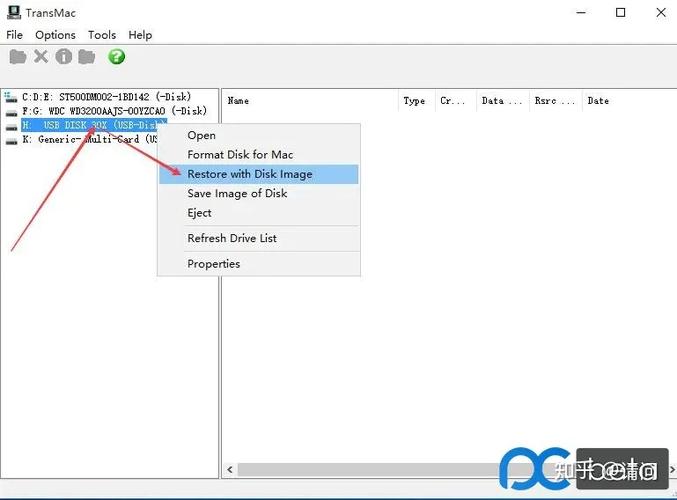Screen dimensions: 677x500
Task: Click the delete X toolbar icon
Action: [41, 57]
